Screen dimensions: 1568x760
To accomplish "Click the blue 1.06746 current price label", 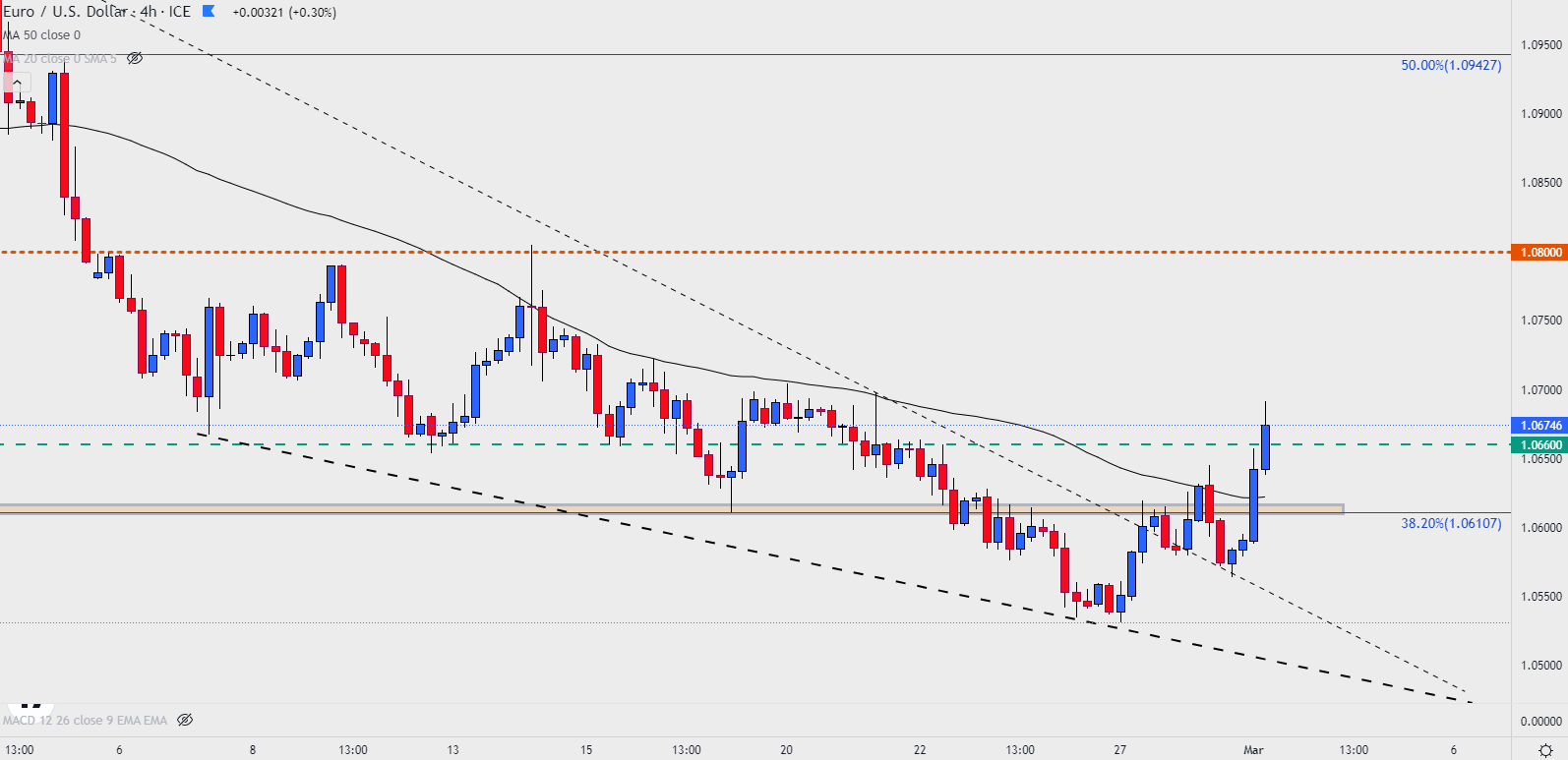I will [x=1538, y=426].
